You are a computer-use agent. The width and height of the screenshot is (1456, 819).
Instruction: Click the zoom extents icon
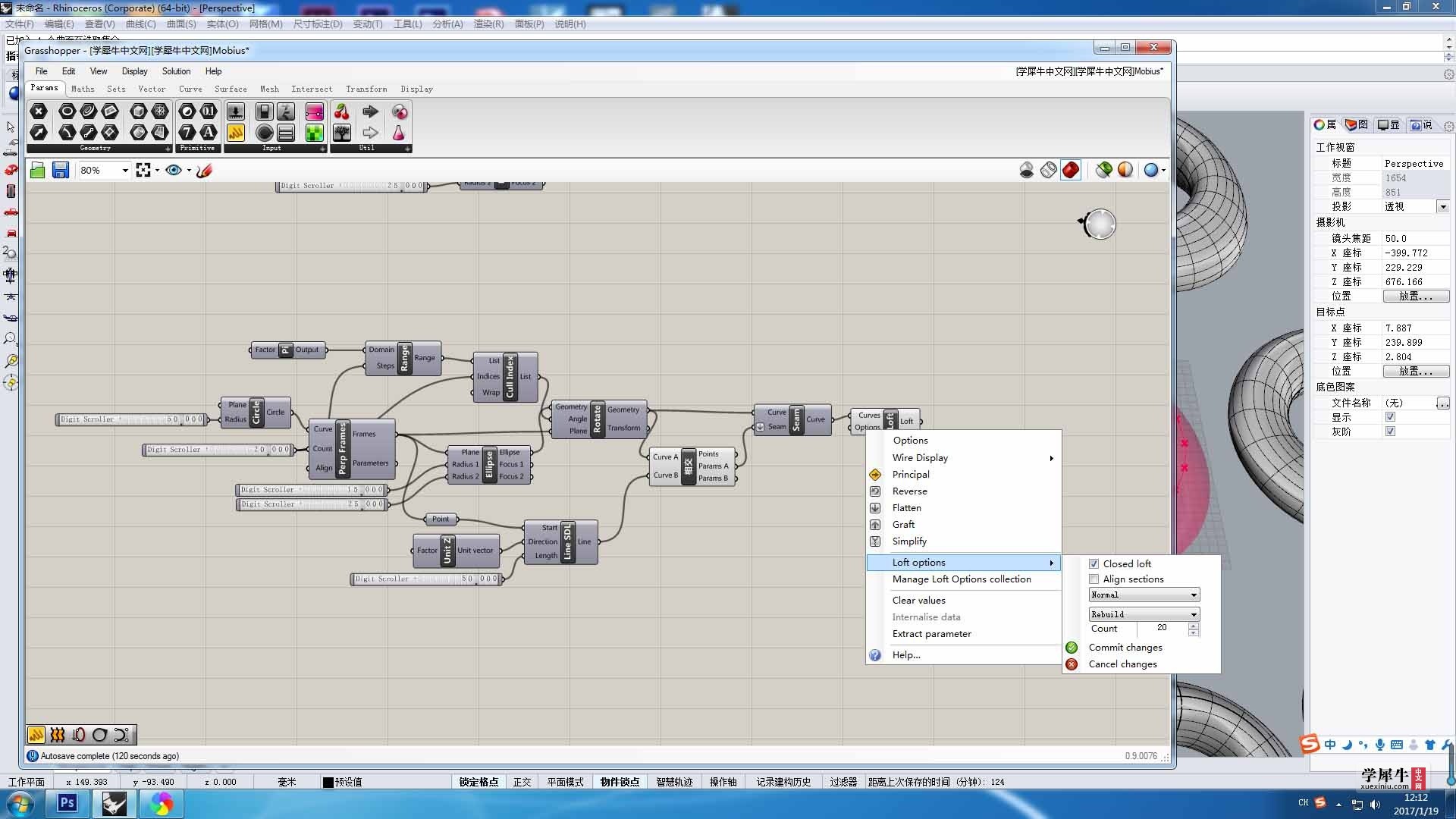click(143, 170)
